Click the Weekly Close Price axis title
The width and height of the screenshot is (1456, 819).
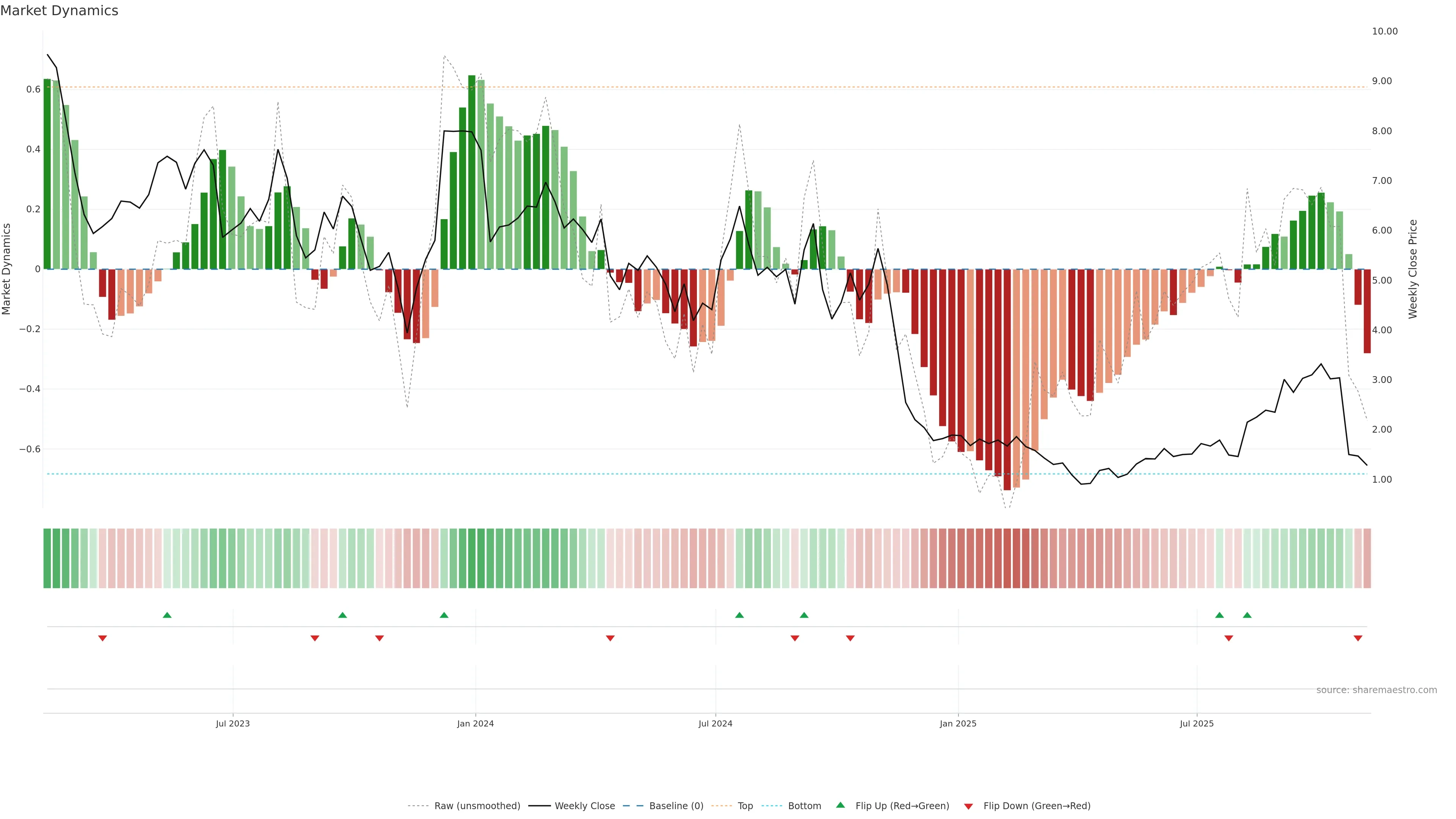click(x=1412, y=269)
